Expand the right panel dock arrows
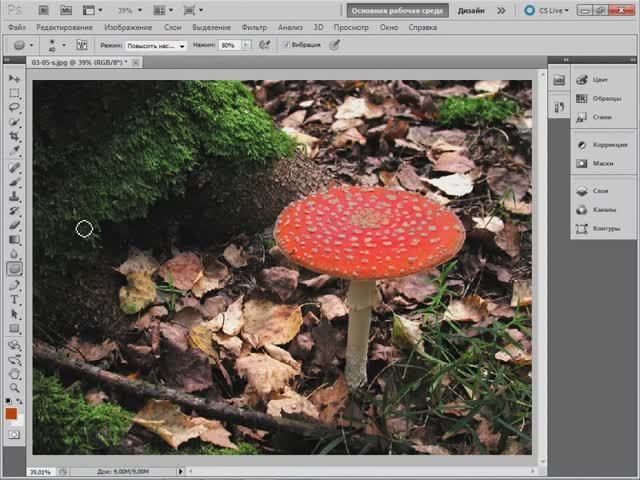 click(633, 60)
